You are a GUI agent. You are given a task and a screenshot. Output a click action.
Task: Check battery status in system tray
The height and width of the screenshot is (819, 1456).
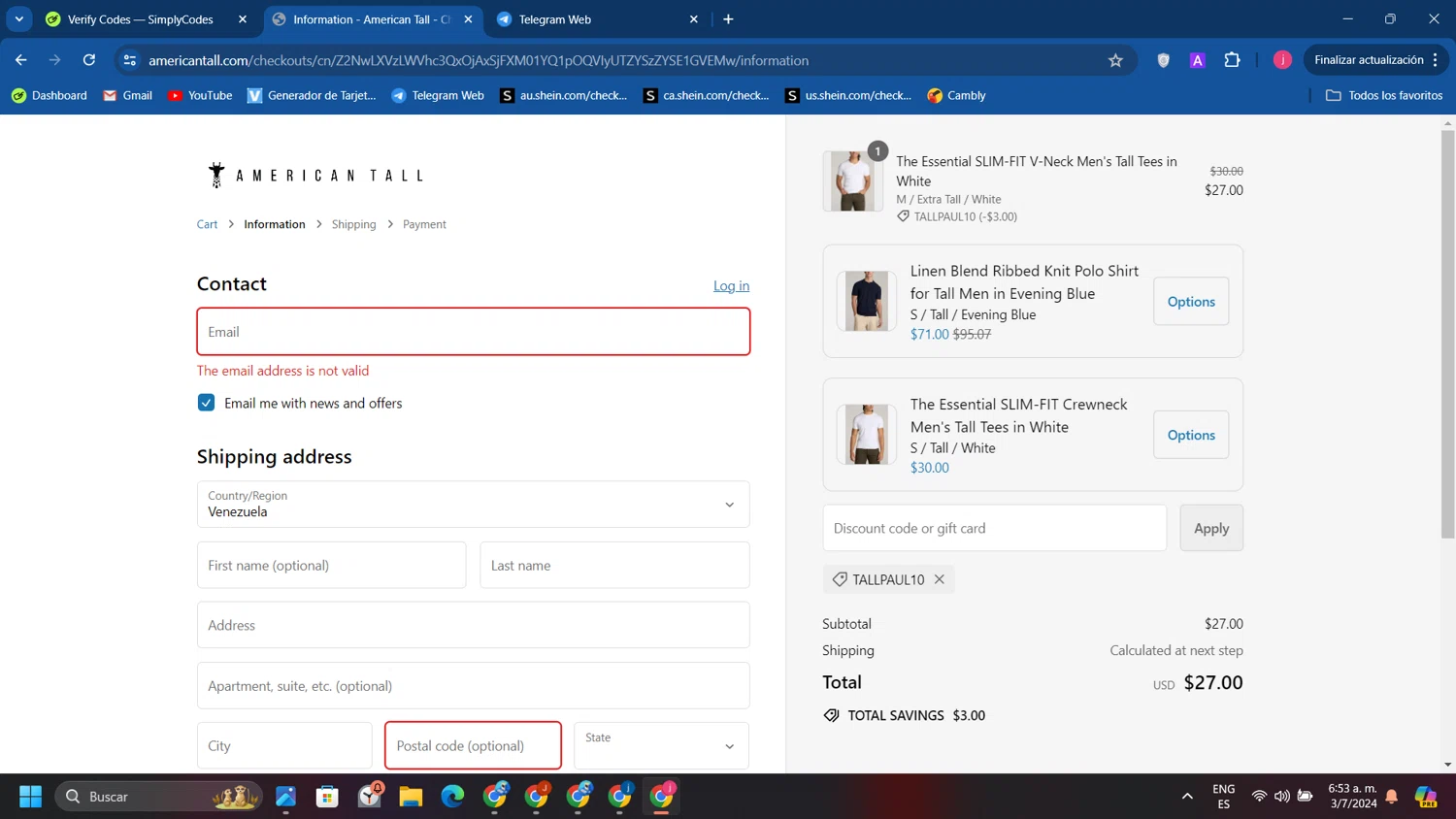tap(1306, 797)
